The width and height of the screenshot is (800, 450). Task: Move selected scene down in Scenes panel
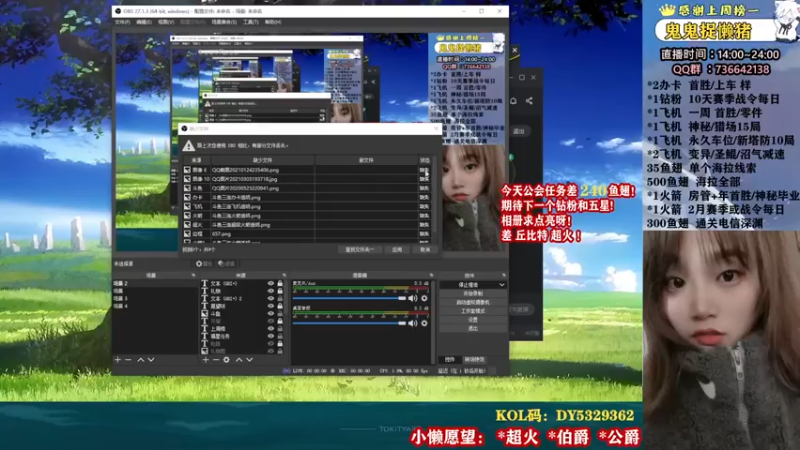pos(151,360)
